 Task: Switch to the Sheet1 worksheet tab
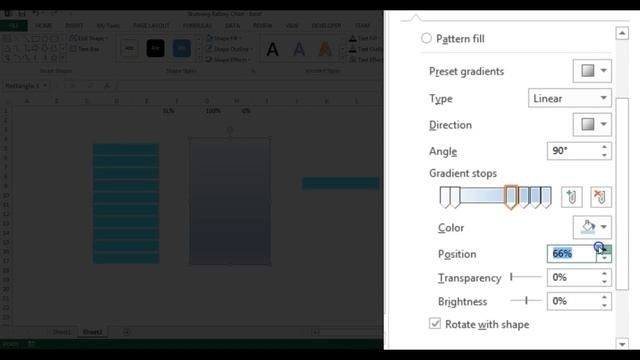coord(62,332)
